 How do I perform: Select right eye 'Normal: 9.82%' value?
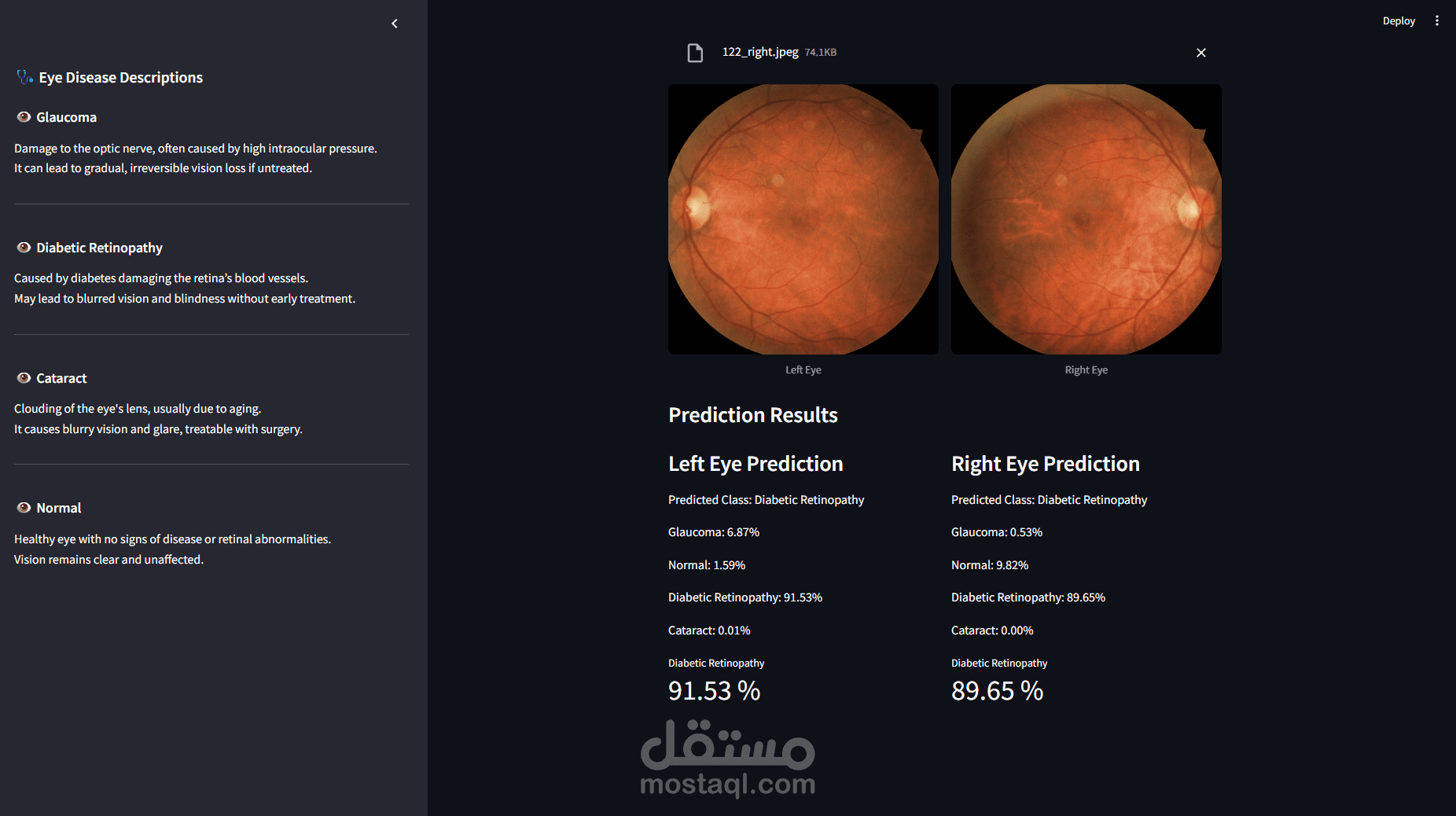pyautogui.click(x=990, y=565)
